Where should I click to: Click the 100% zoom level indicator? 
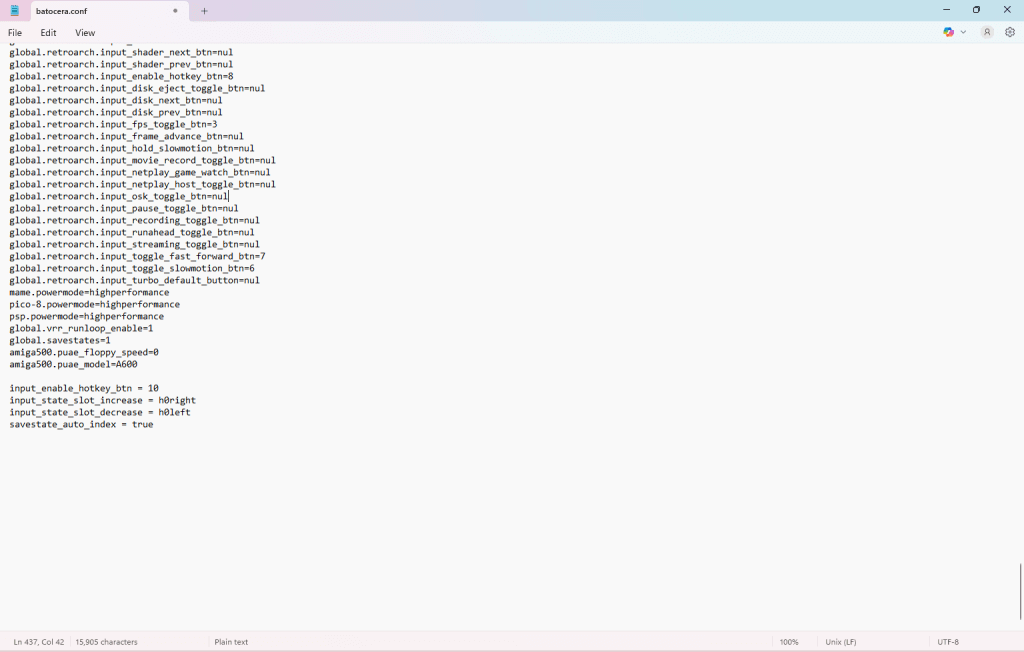coord(789,641)
